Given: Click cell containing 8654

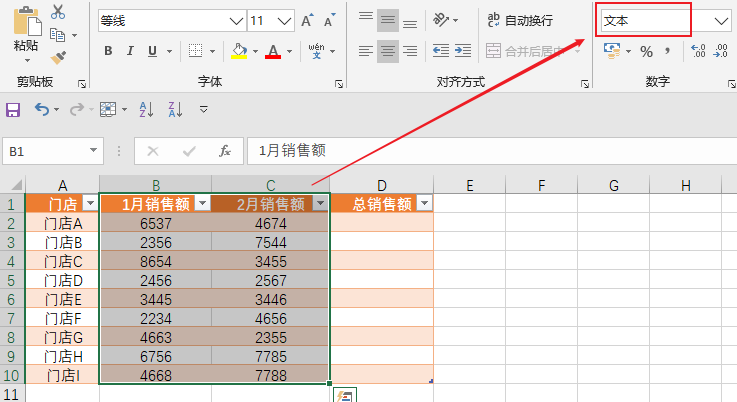Looking at the screenshot, I should point(156,261).
